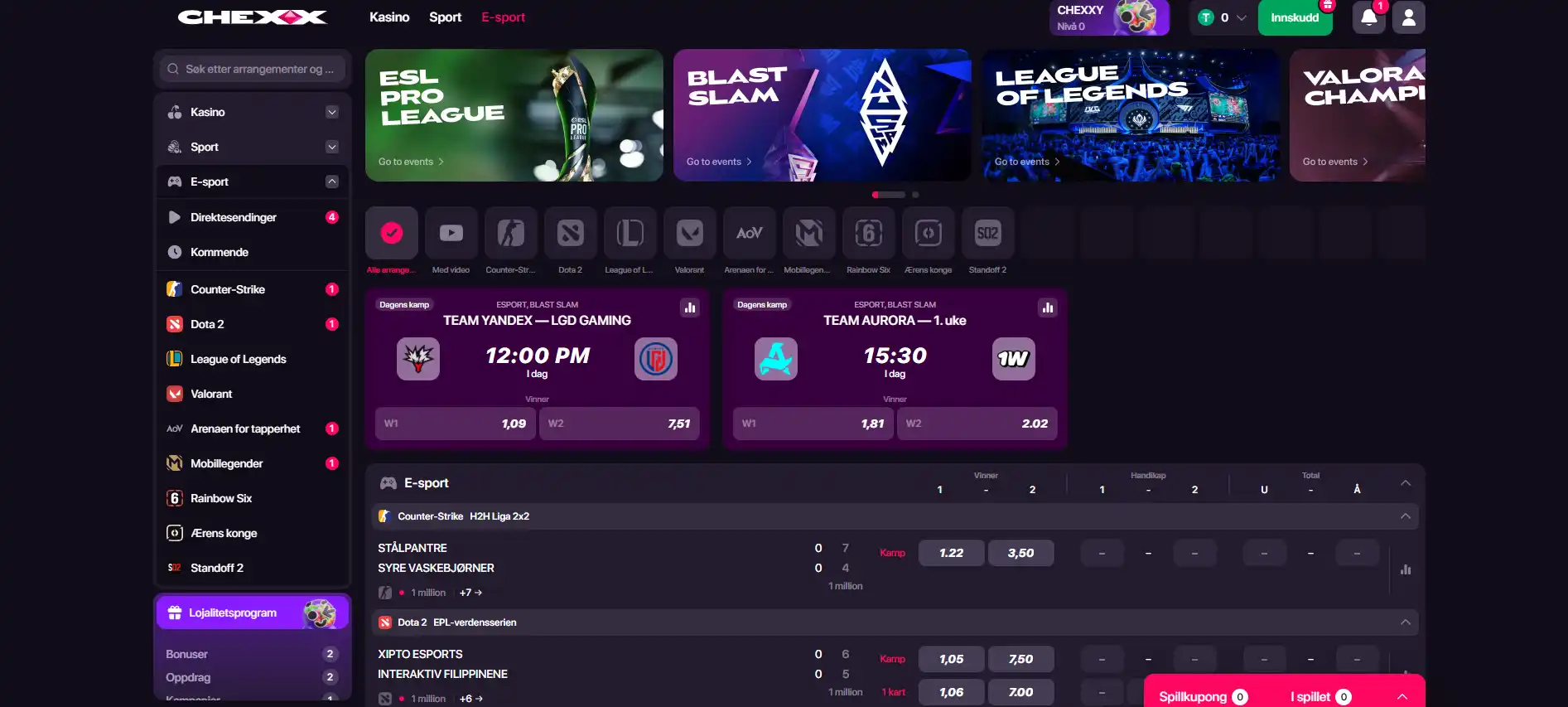Open Kasino in the top navigation
Screen dimensions: 1568x707
(389, 17)
